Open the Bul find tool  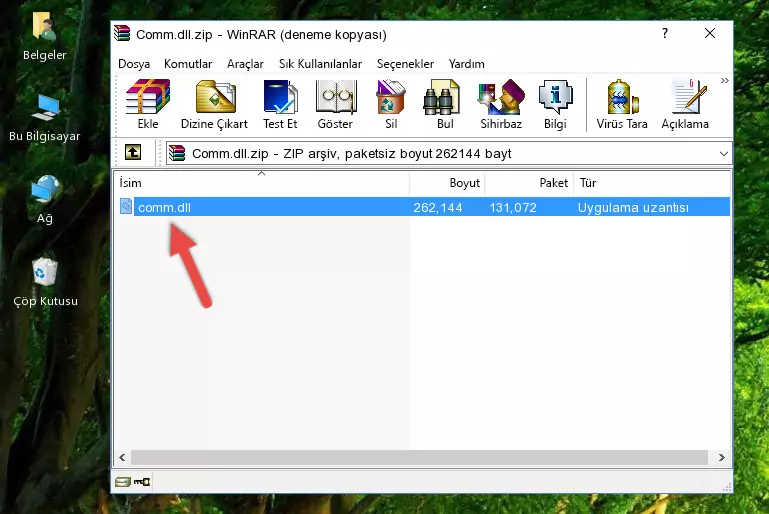(445, 104)
